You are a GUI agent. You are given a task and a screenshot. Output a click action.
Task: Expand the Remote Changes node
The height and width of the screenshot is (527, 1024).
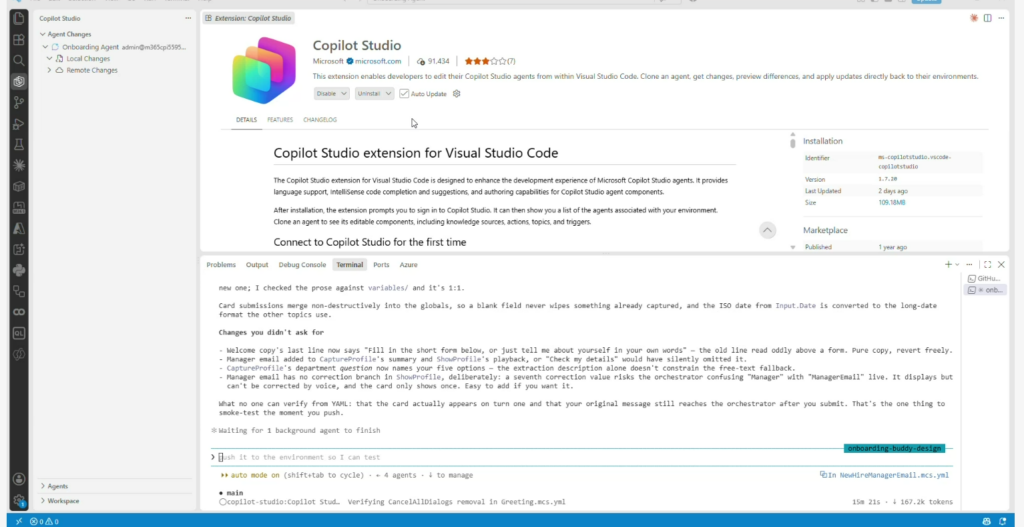pos(50,70)
